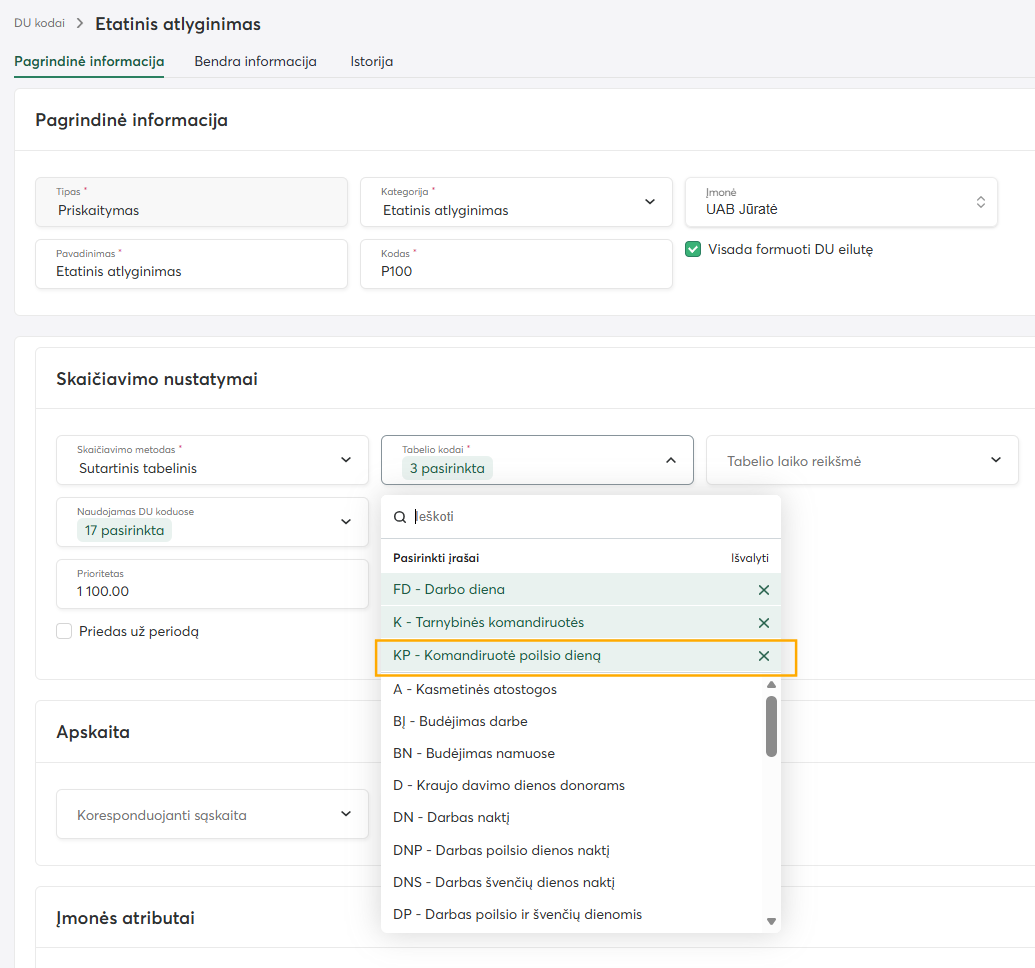Click the dropdown list scroll up arrow
Screen dimensions: 1035x968
coord(771,685)
